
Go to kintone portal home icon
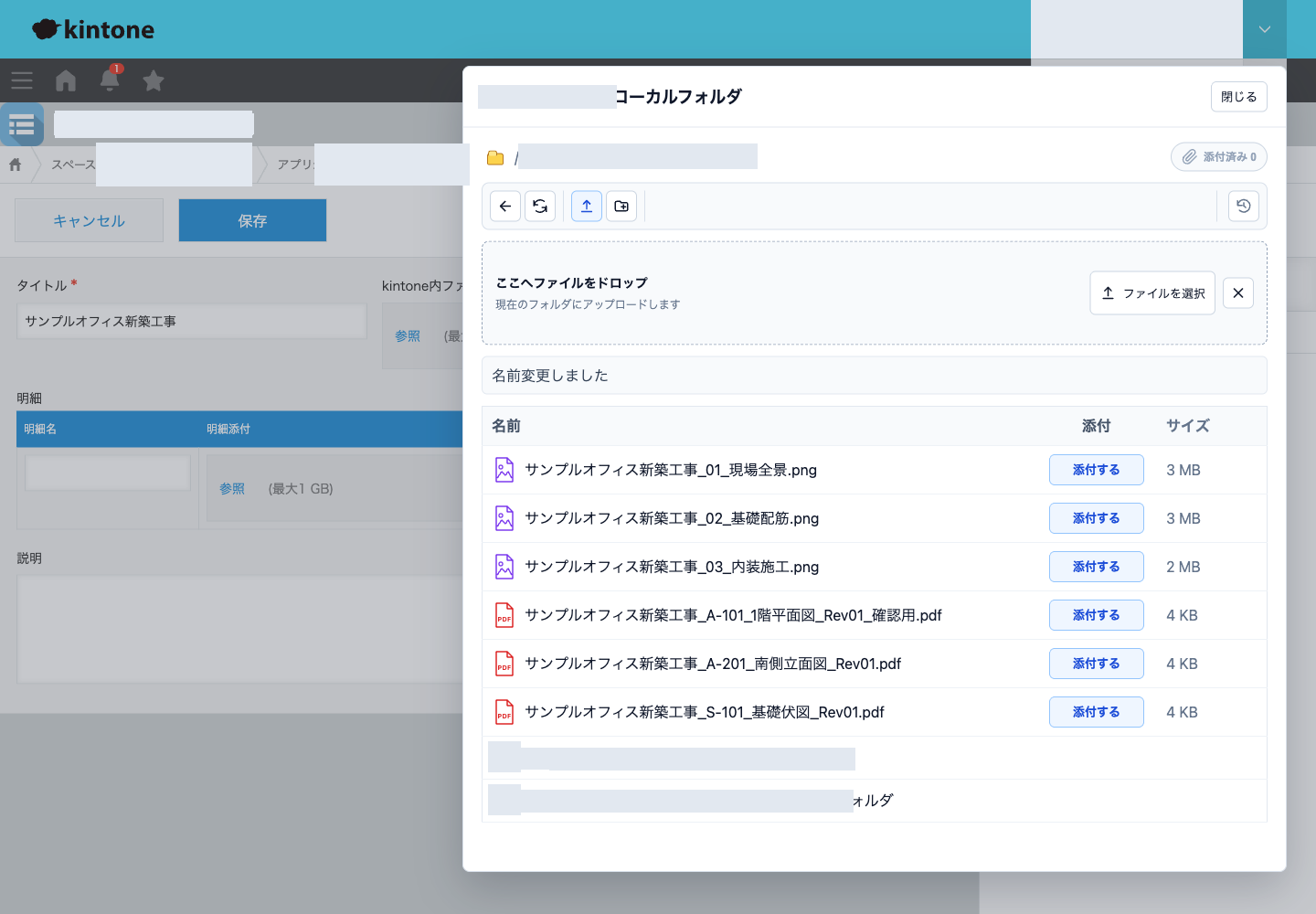point(66,80)
